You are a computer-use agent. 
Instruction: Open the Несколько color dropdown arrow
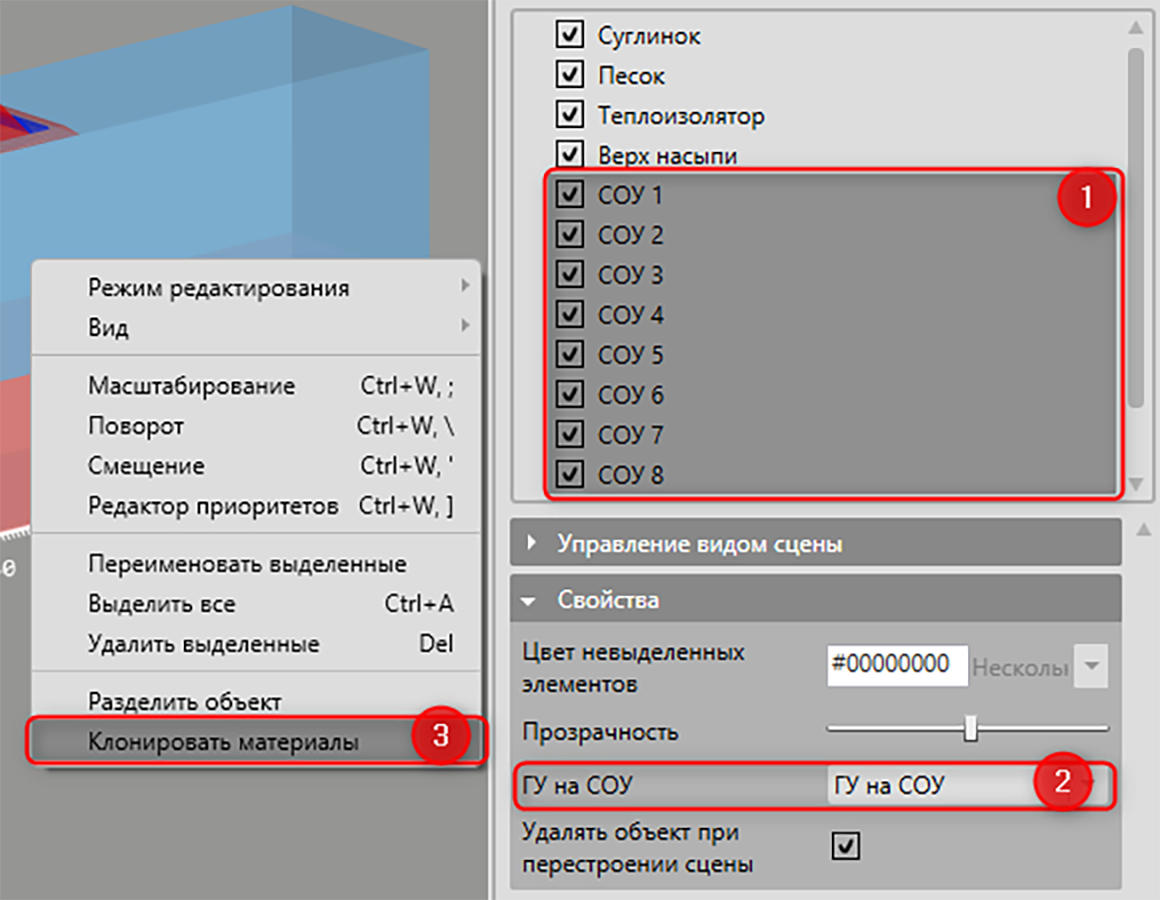[x=1091, y=666]
